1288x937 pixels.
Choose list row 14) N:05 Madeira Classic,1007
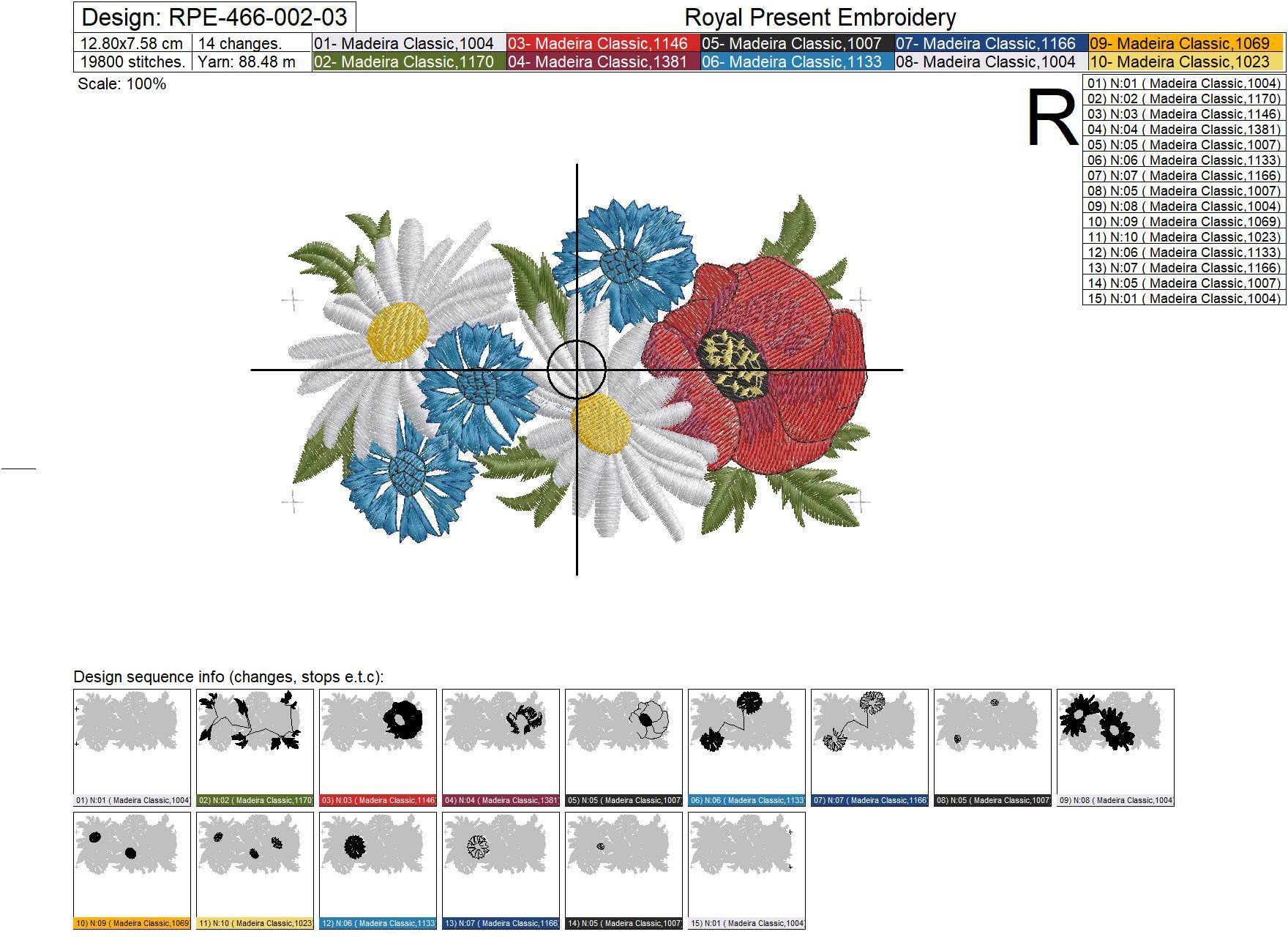coord(1184,283)
